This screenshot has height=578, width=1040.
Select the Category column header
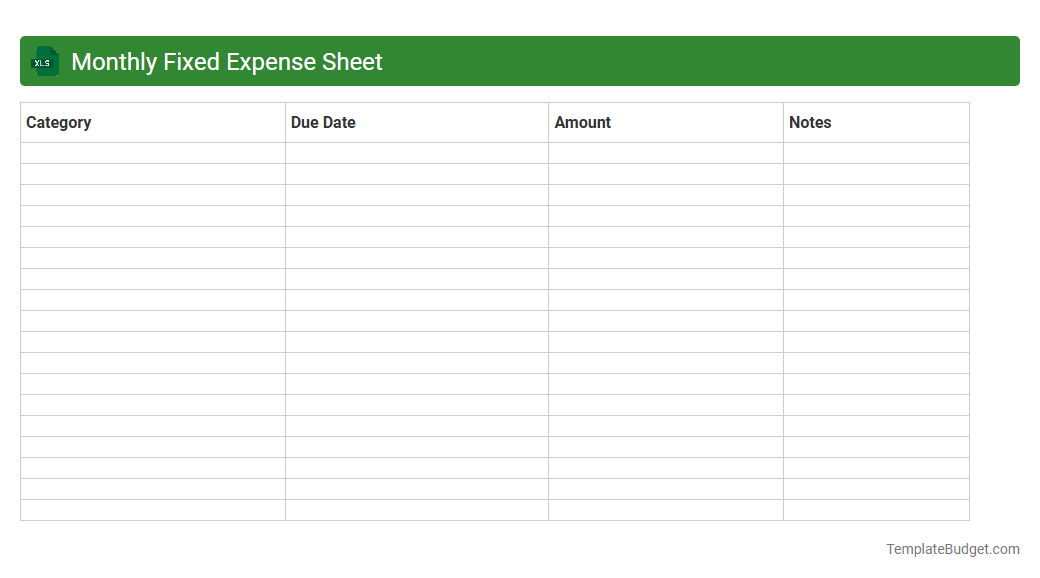click(59, 122)
